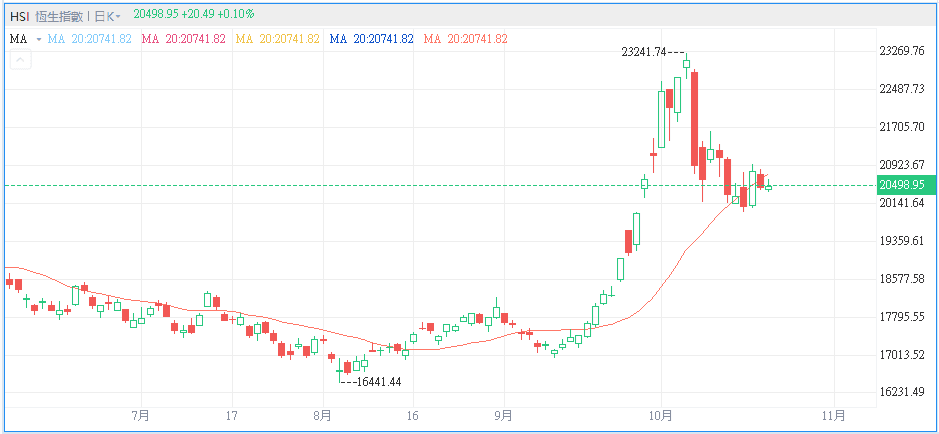Click the 11月 date axis label
Image resolution: width=939 pixels, height=434 pixels.
[835, 414]
